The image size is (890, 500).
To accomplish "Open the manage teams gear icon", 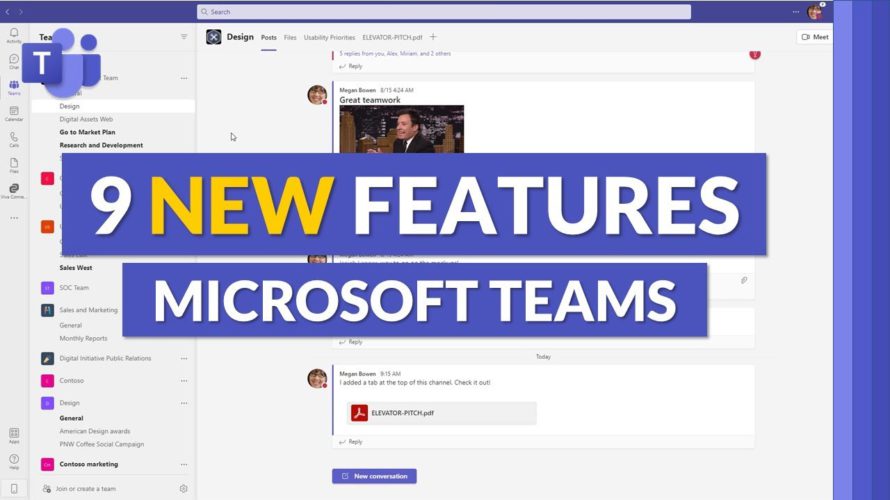I will coord(183,489).
